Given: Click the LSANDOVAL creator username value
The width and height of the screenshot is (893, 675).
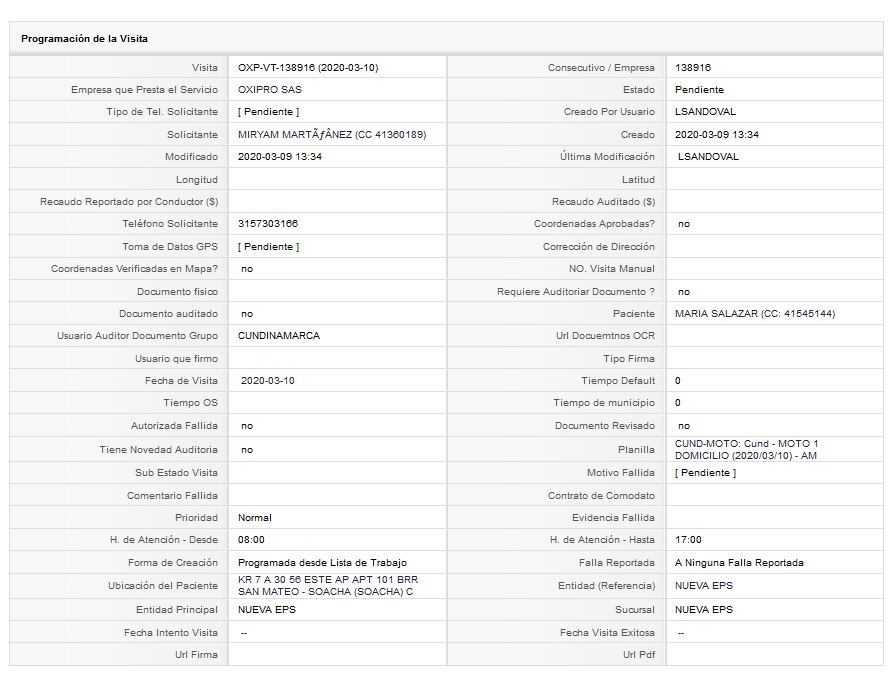Looking at the screenshot, I should click(x=705, y=112).
